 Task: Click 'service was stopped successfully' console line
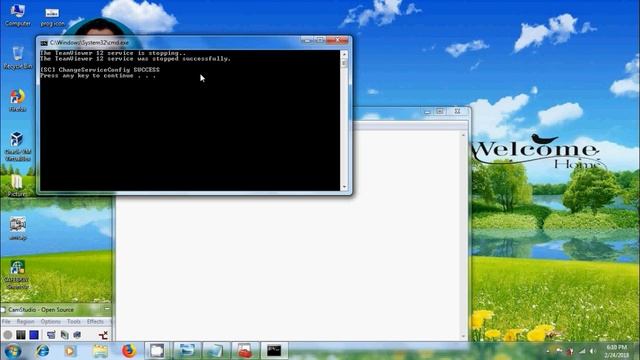[x=136, y=59]
